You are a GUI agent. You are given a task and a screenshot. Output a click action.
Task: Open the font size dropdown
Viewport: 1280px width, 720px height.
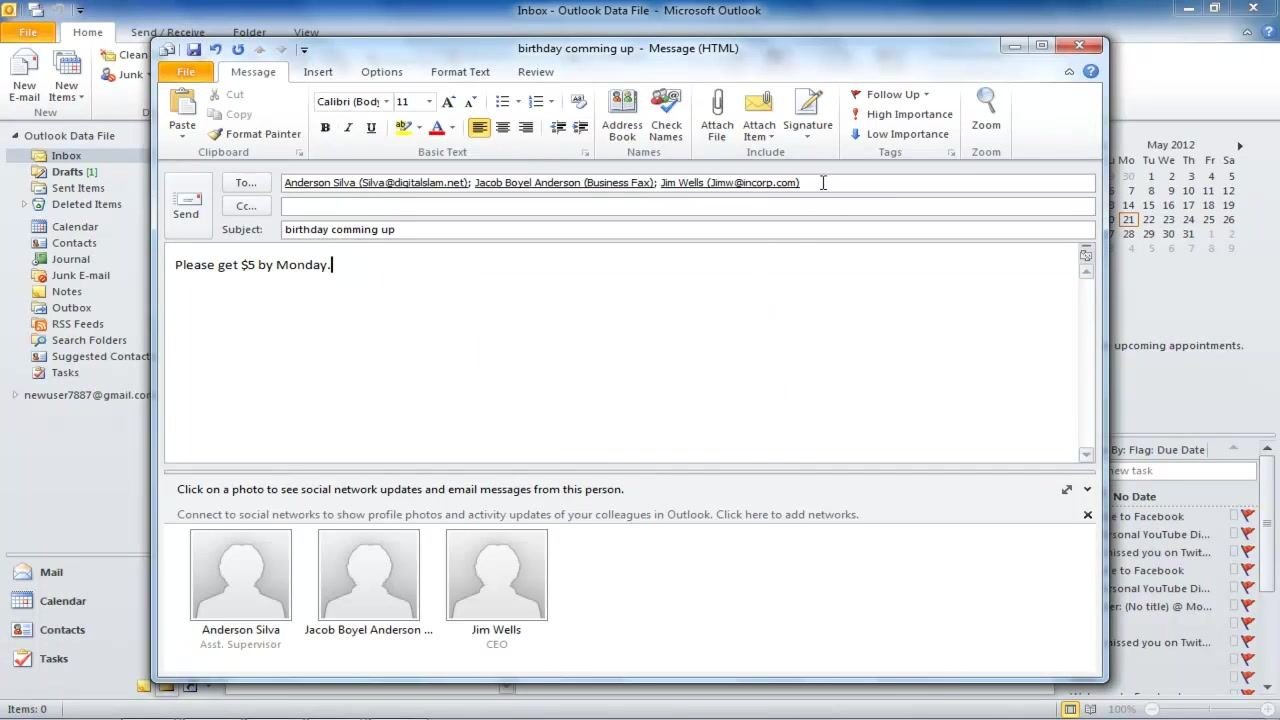[x=429, y=102]
